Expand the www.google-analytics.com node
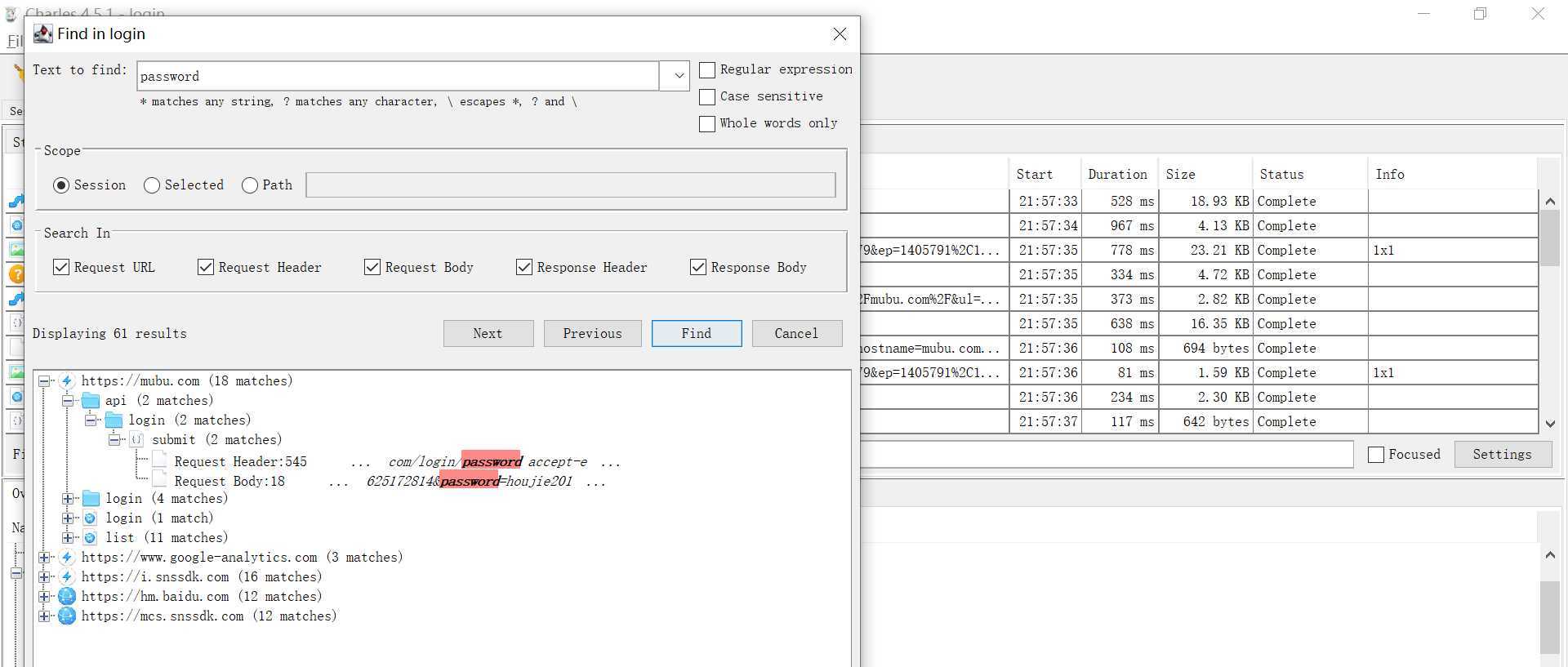This screenshot has height=667, width=1568. click(45, 557)
